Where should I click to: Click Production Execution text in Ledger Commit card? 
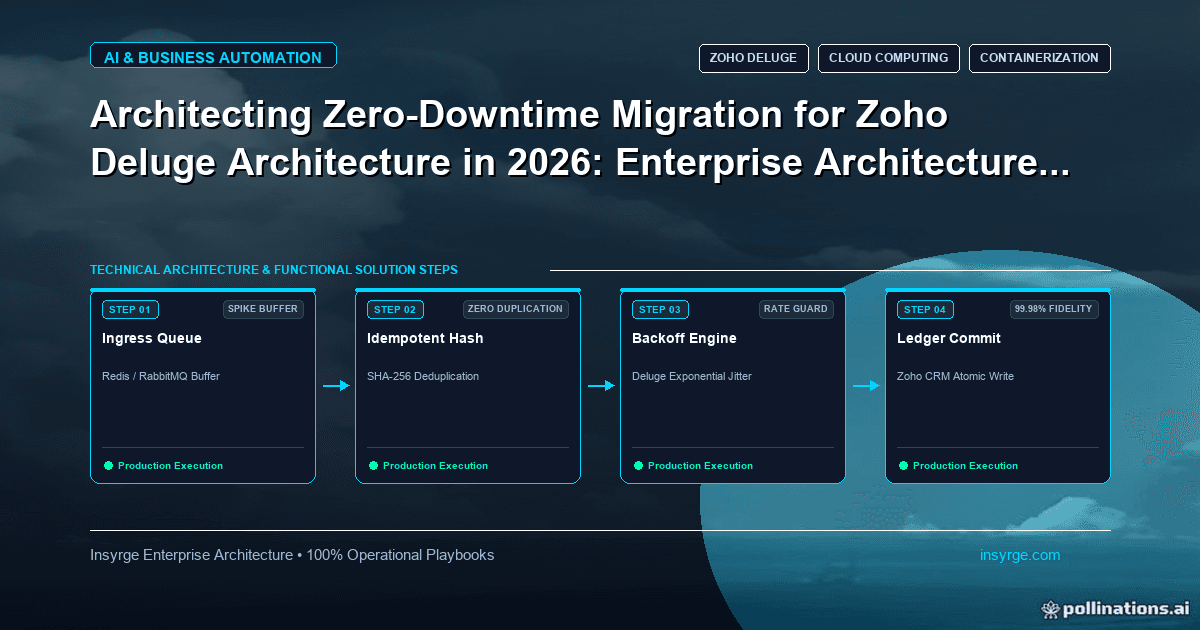(965, 465)
